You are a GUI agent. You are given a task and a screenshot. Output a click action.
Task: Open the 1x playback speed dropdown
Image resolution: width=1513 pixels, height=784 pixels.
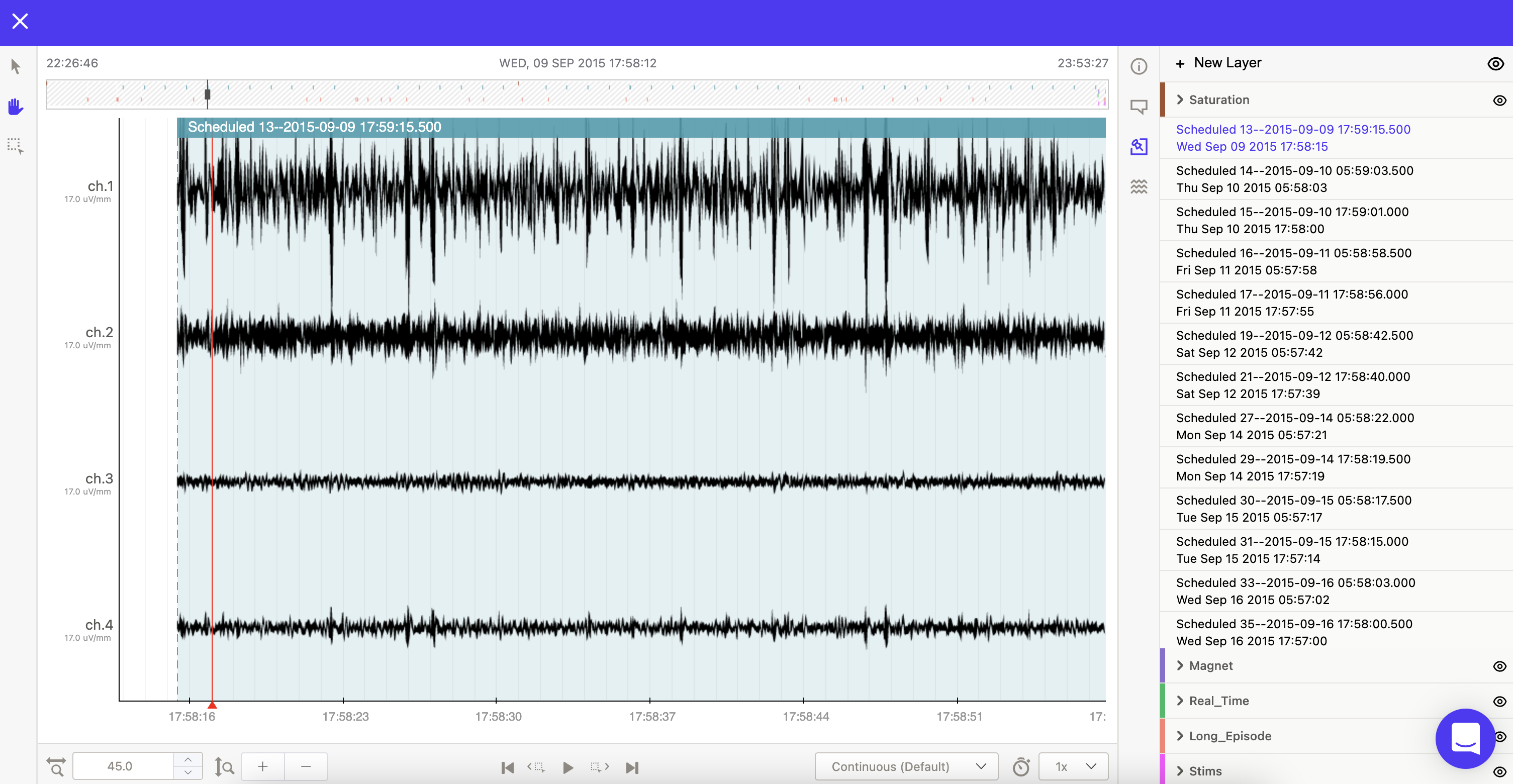1073,766
